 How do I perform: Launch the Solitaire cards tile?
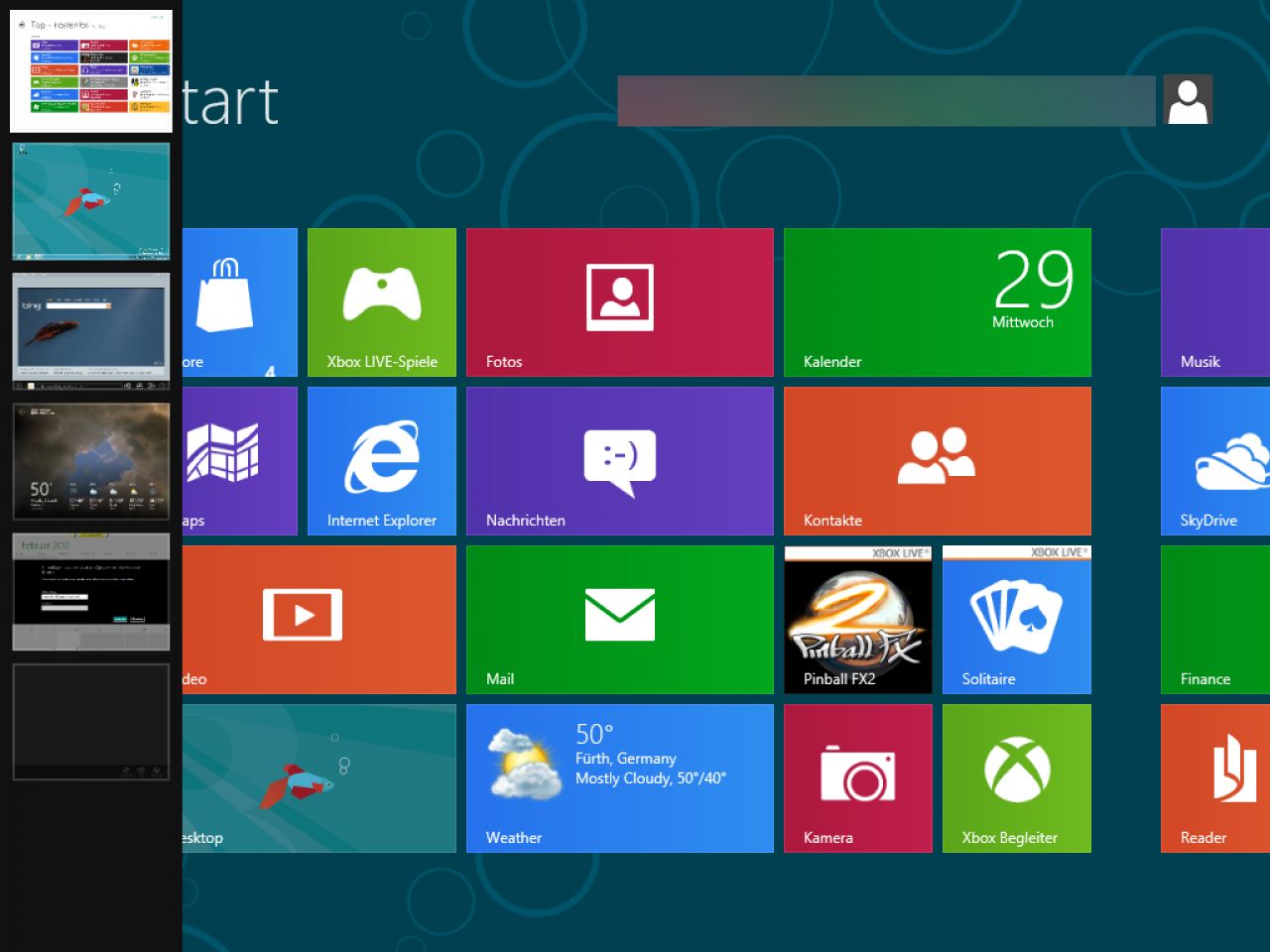(x=1017, y=620)
